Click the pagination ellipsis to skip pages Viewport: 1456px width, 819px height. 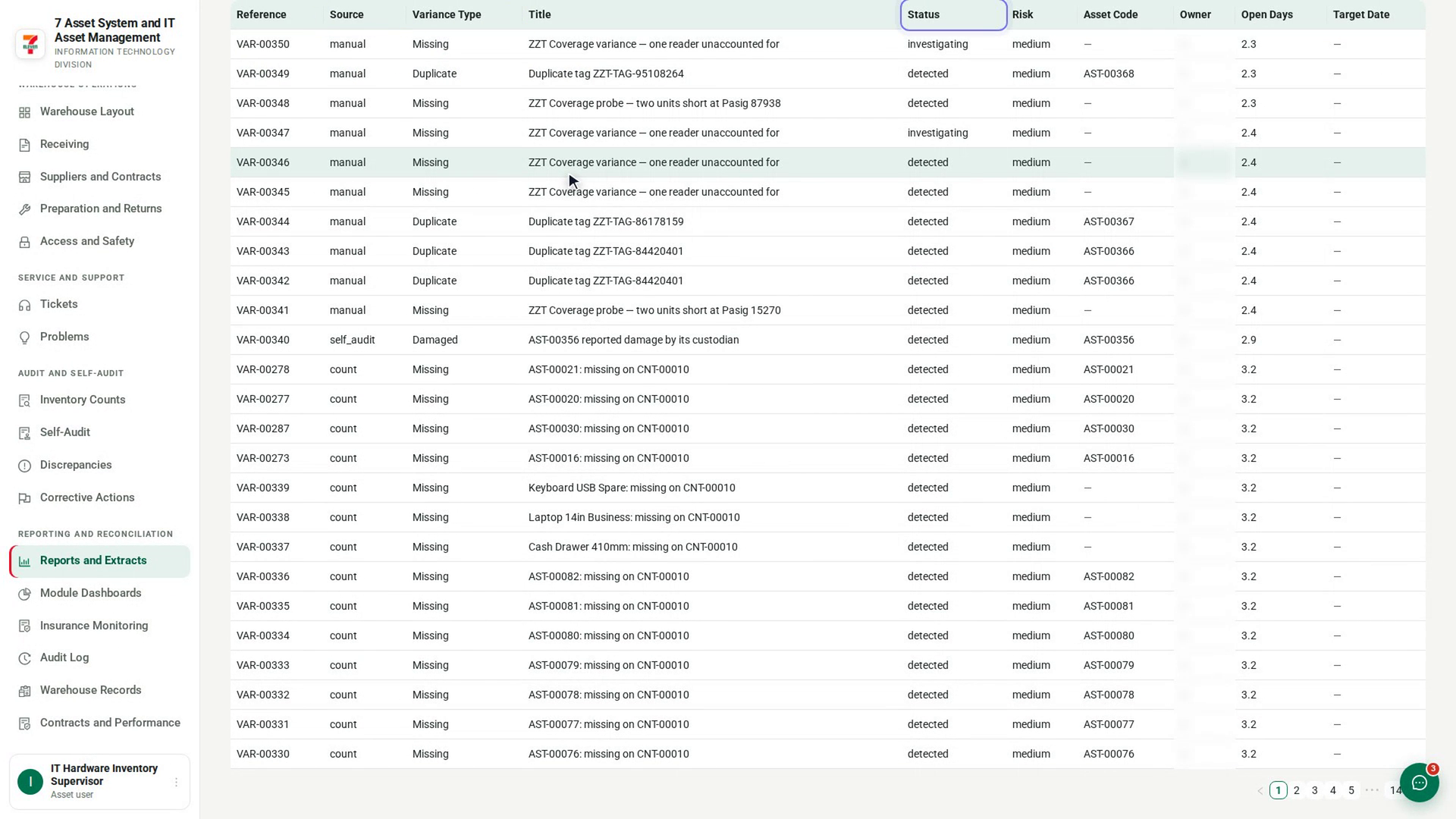[1372, 790]
